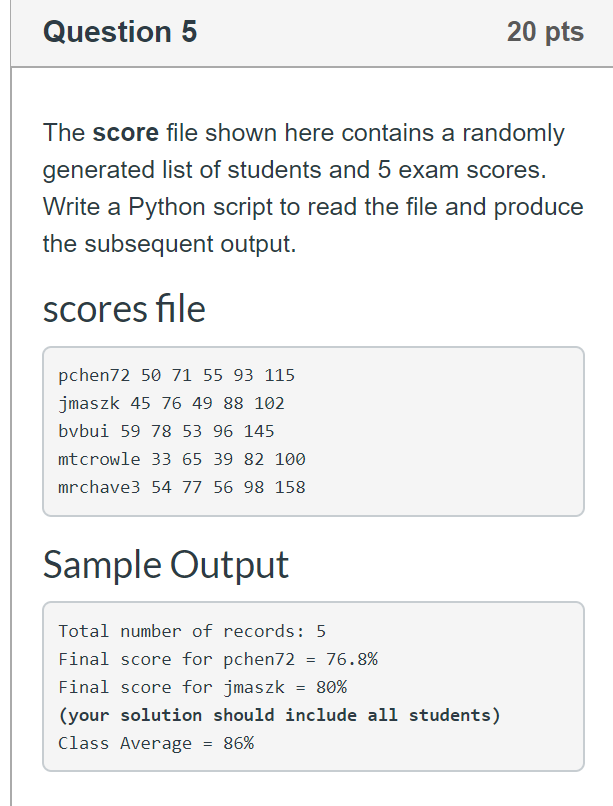Viewport: 613px width, 806px height.
Task: Click the Total number of records line
Action: coord(192,631)
